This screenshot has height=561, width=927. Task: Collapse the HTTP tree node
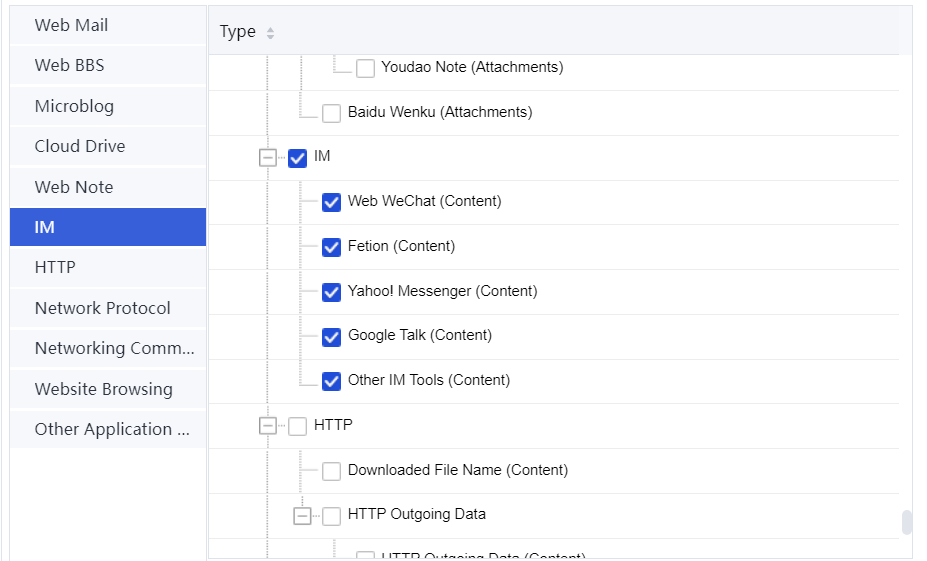click(267, 426)
